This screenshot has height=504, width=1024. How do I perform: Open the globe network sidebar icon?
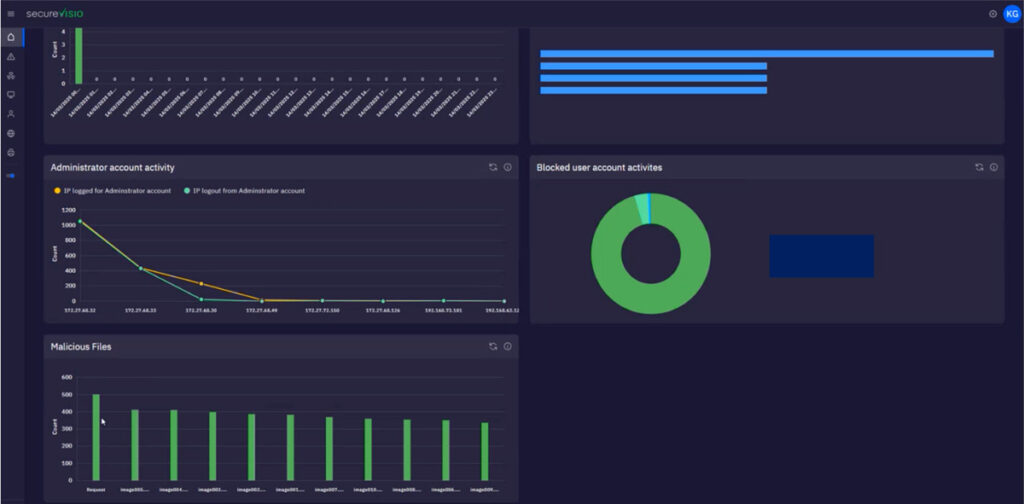click(10, 133)
